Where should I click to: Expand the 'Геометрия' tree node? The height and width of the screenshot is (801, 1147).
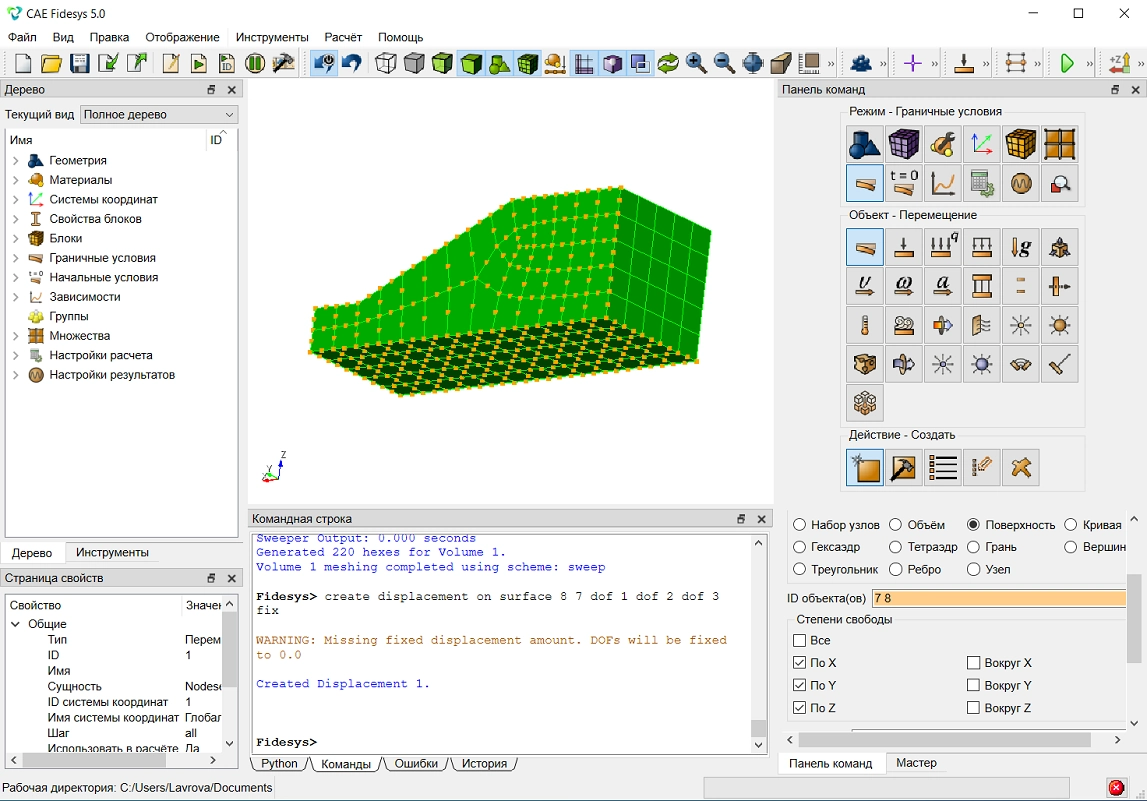click(15, 160)
